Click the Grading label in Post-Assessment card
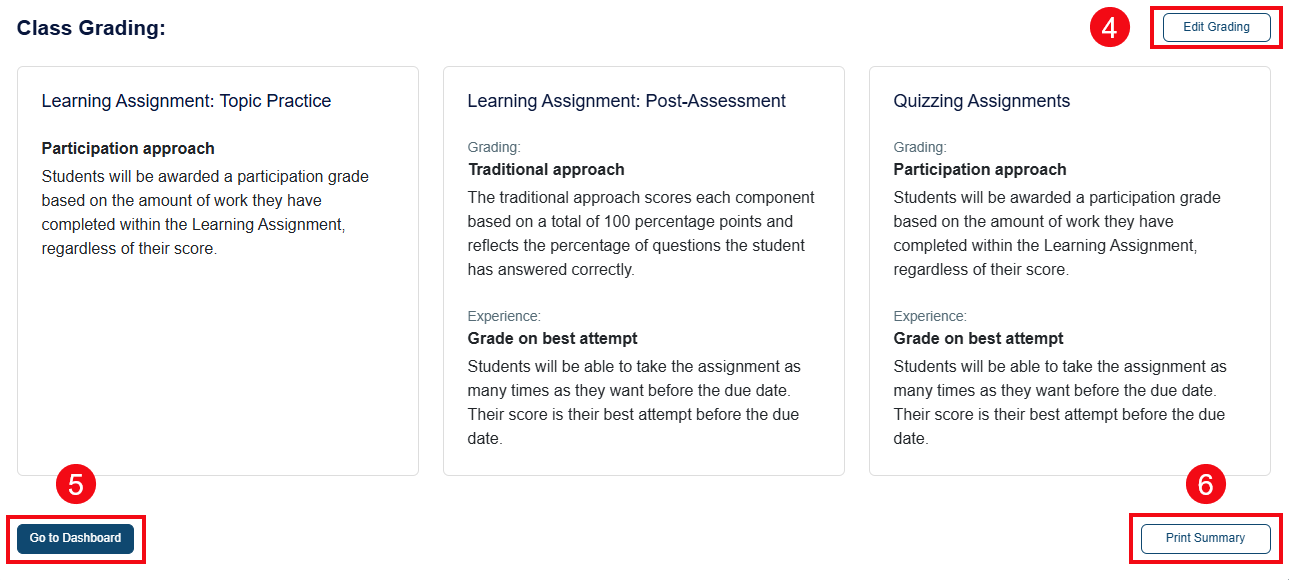The width and height of the screenshot is (1289, 580). click(x=493, y=146)
